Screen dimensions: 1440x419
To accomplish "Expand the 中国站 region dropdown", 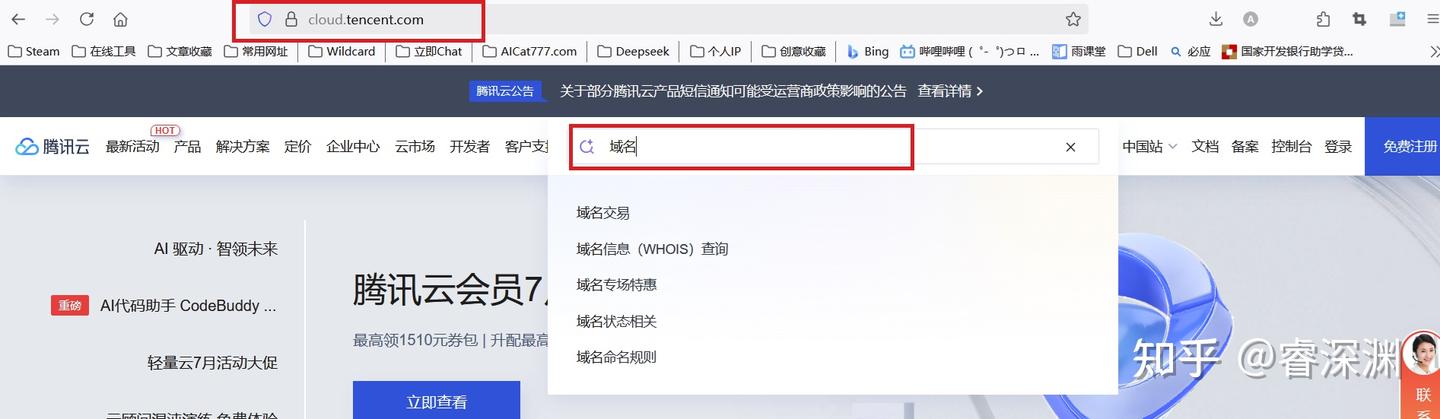I will click(1149, 147).
